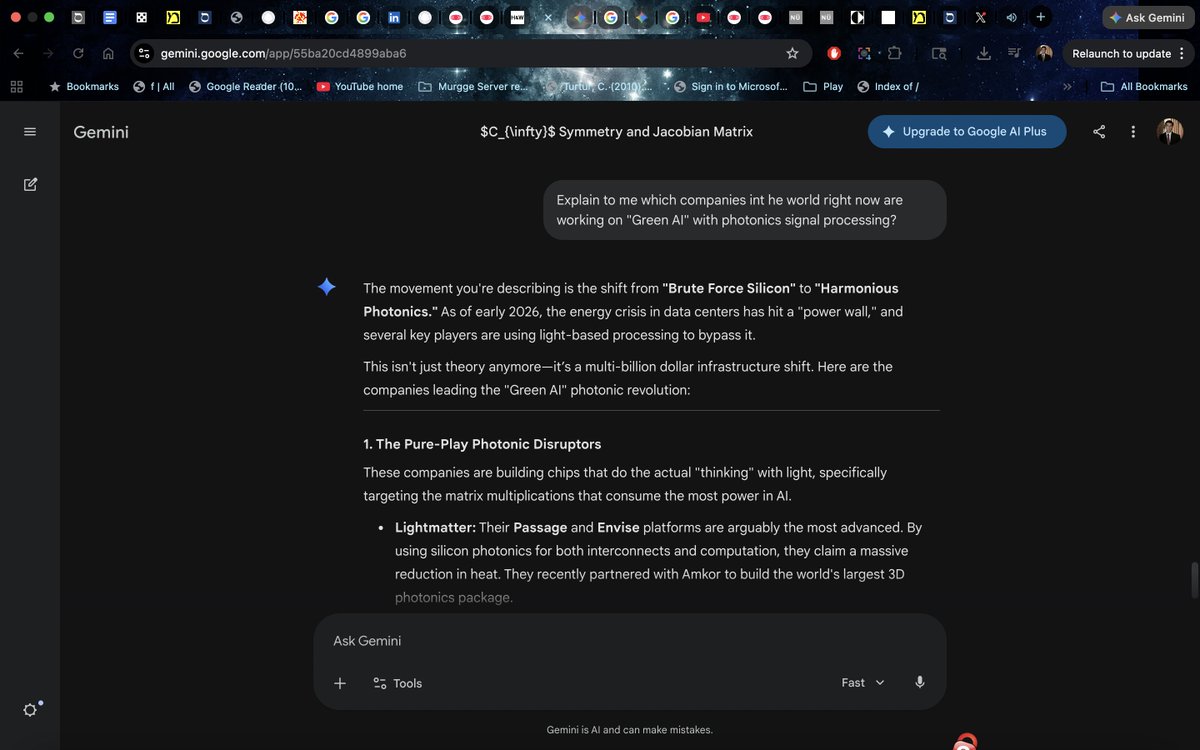
Task: Activate microphone voice input
Action: pyautogui.click(x=920, y=682)
